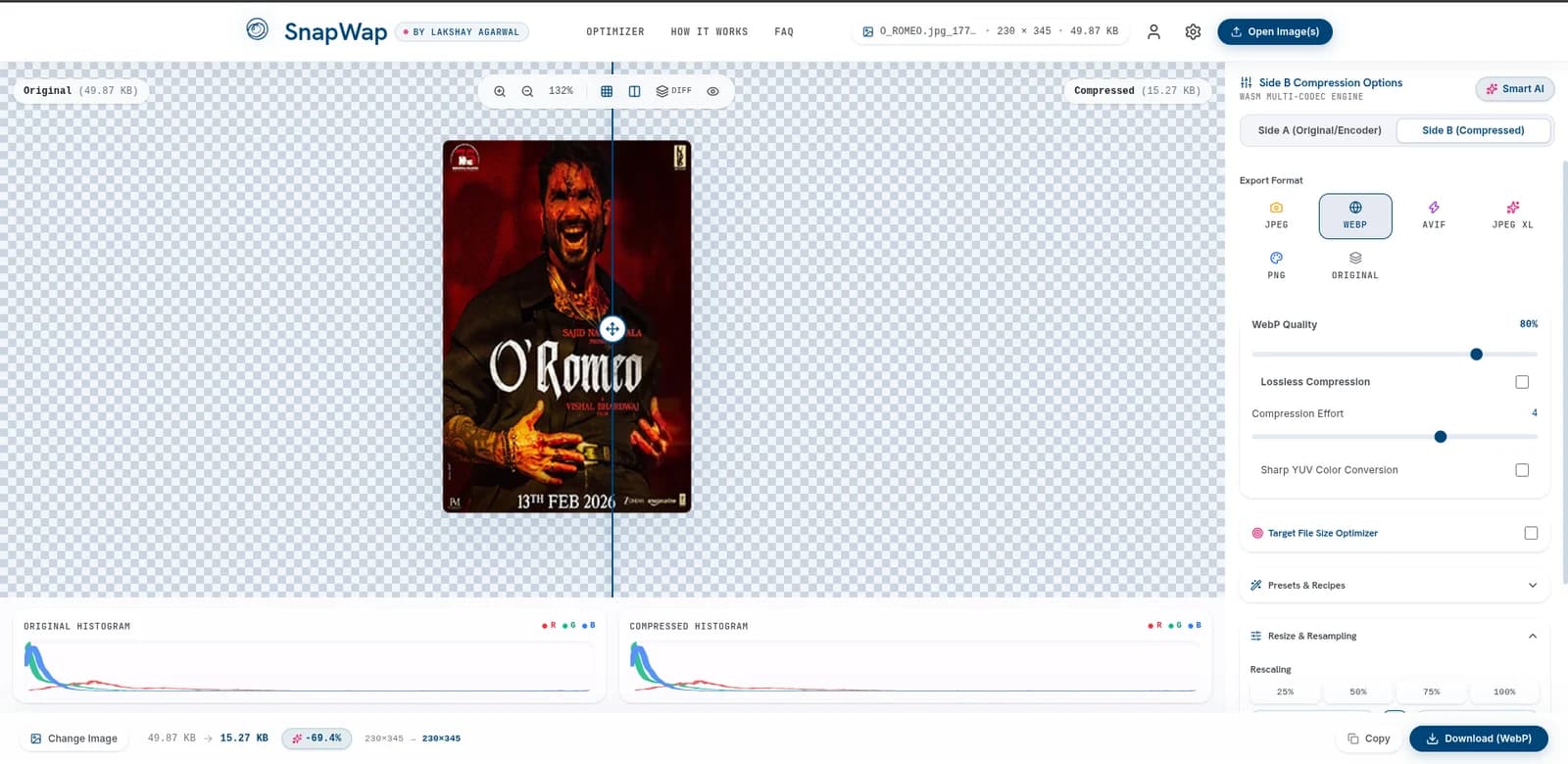1568x764 pixels.
Task: Click the compare divider handle on image
Action: point(612,328)
